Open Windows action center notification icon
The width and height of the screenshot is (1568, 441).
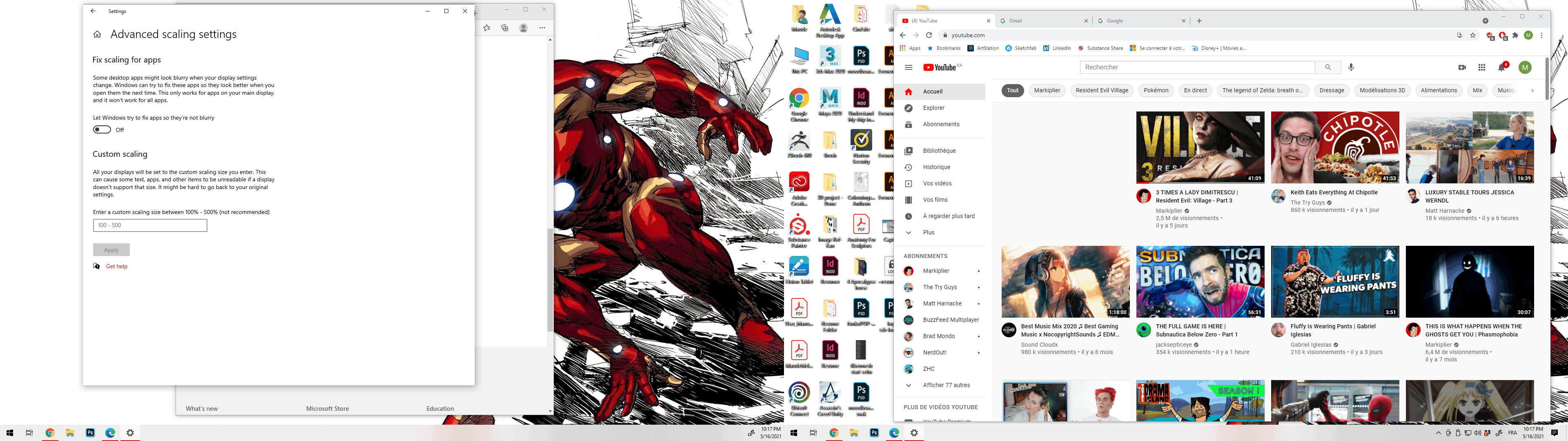point(1555,433)
